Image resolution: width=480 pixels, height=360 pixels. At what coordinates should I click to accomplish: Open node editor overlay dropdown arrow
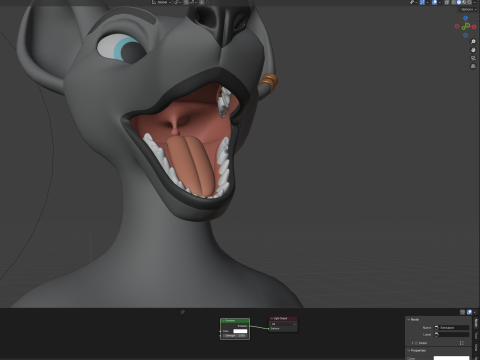pos(474,312)
